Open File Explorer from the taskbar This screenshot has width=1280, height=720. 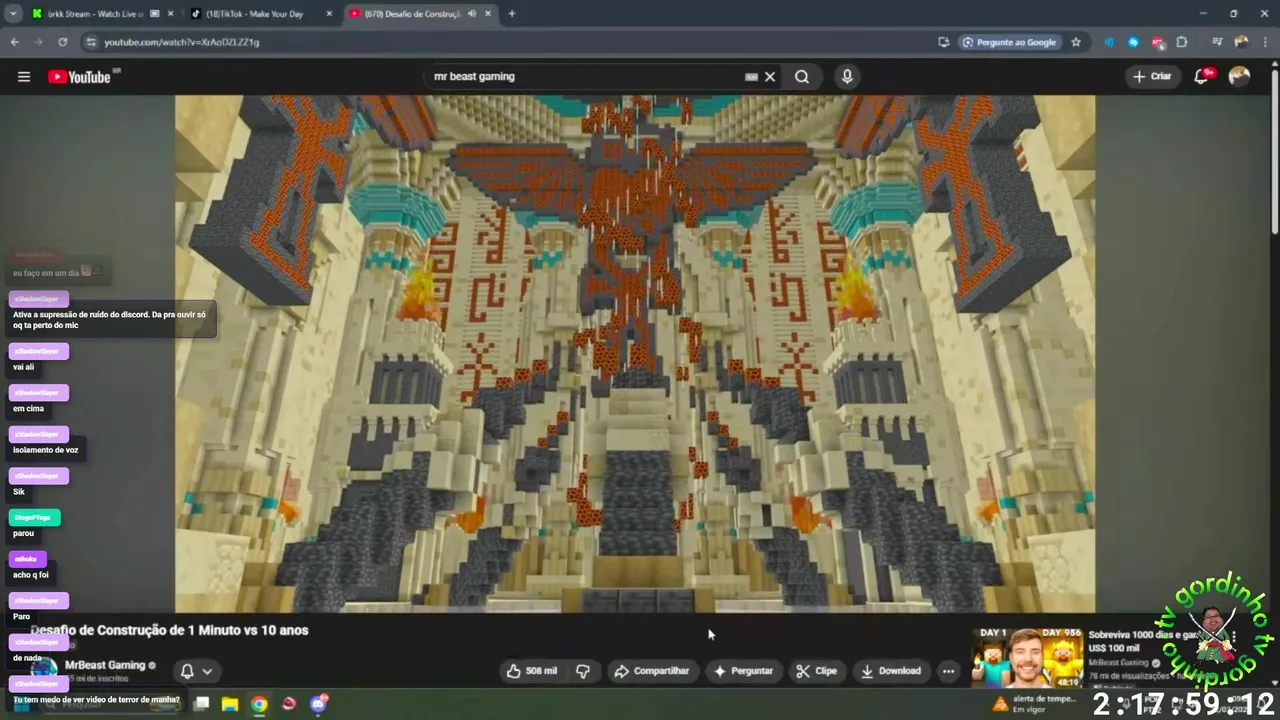point(230,704)
